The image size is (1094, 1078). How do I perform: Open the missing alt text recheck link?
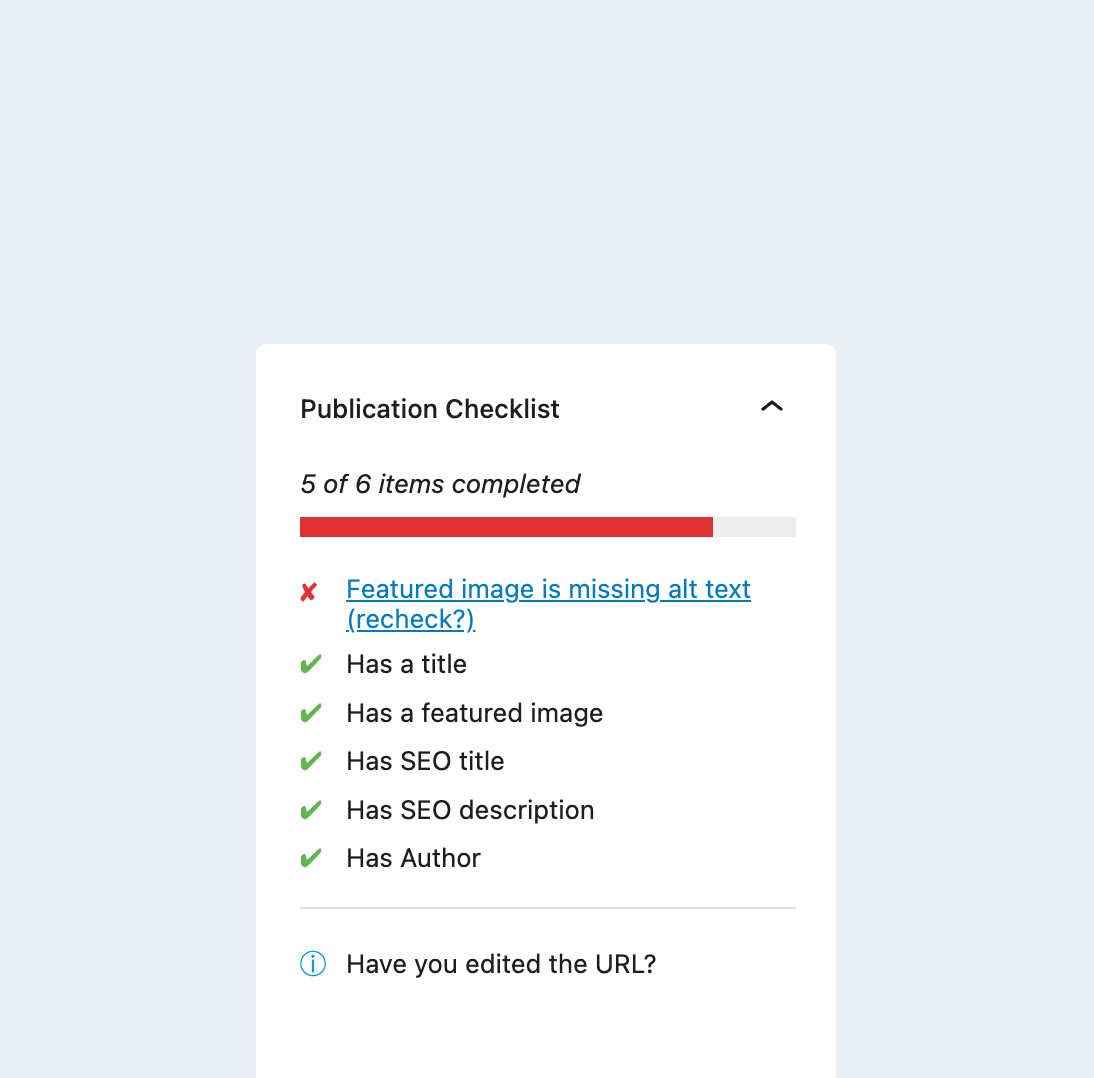point(548,590)
